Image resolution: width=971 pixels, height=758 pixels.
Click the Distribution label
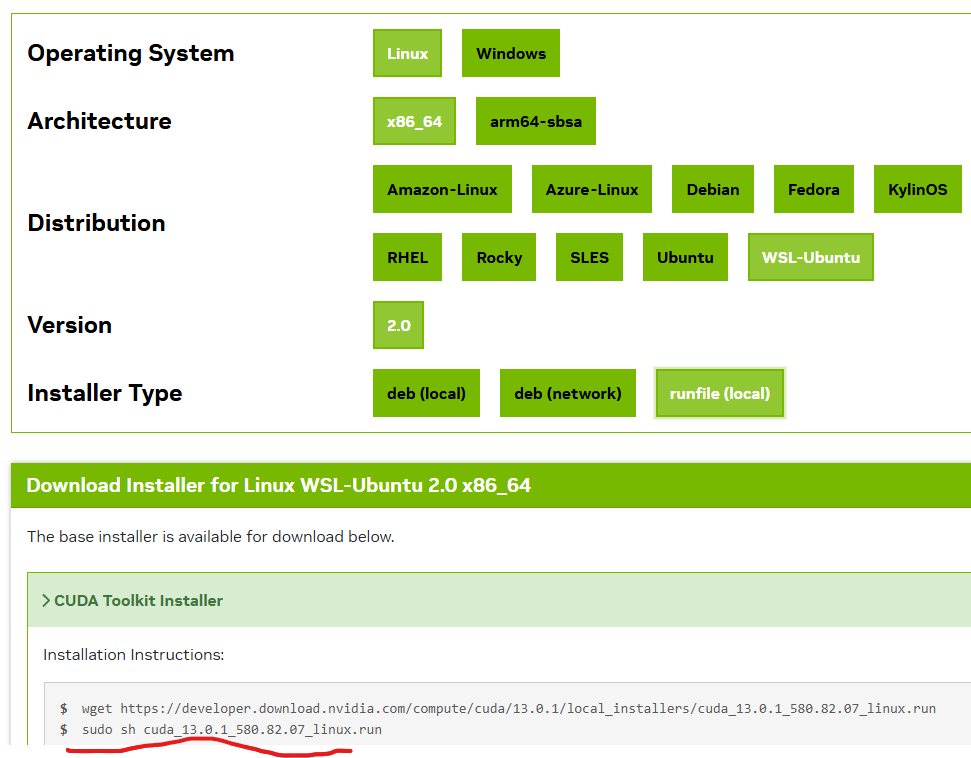(96, 223)
